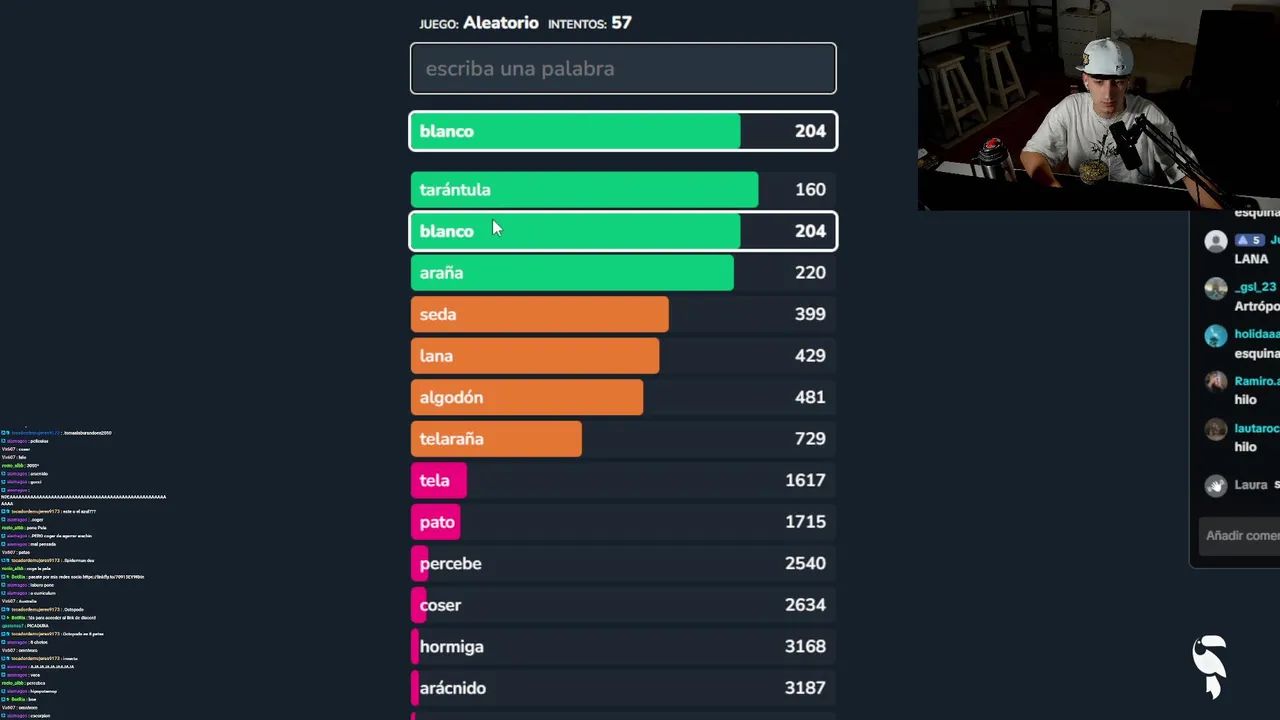Select the 'araña' guess row
The width and height of the screenshot is (1280, 720).
click(x=623, y=273)
